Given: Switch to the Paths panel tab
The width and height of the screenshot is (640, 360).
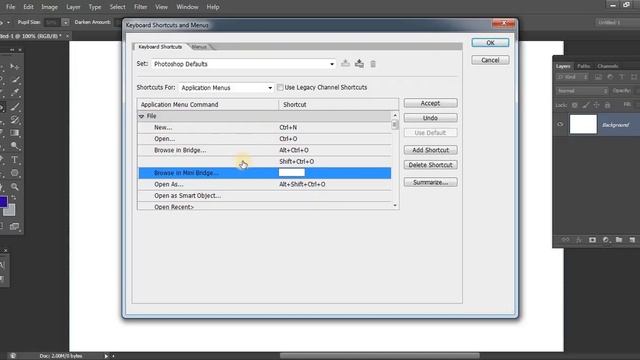Looking at the screenshot, I should pos(584,66).
